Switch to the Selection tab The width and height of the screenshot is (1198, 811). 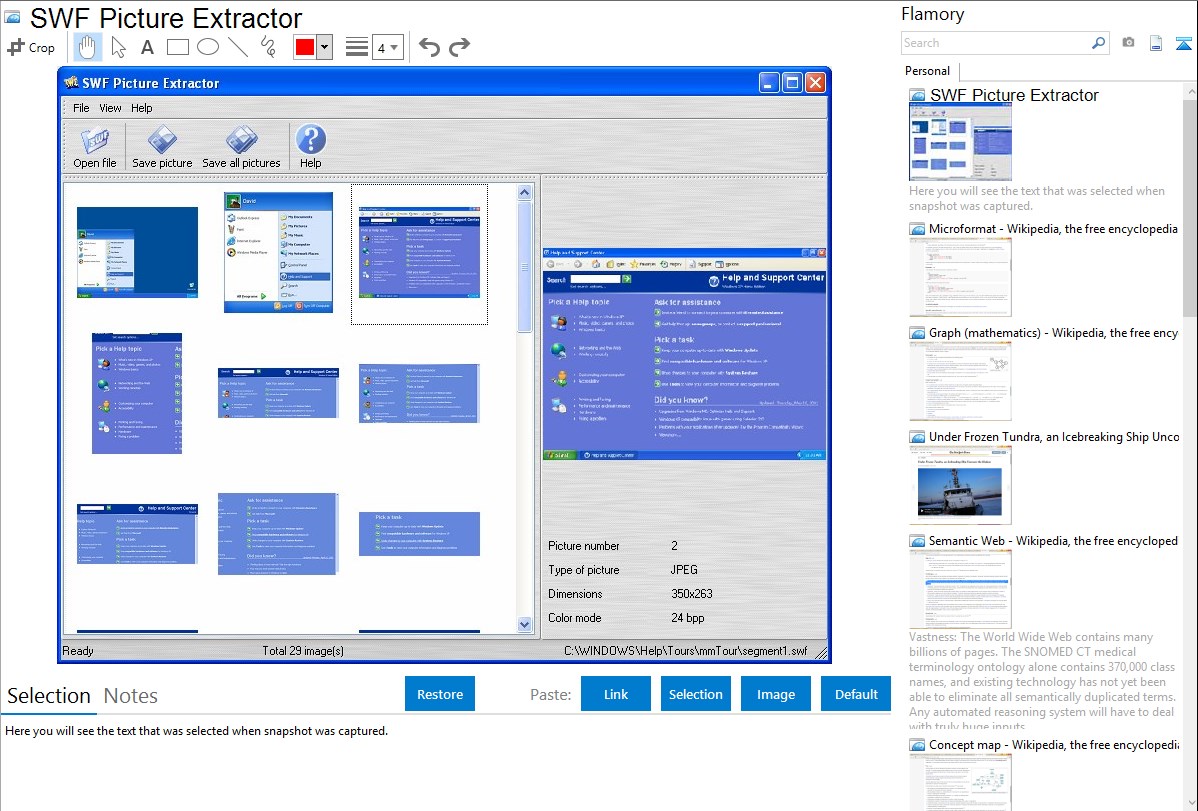pyautogui.click(x=49, y=696)
